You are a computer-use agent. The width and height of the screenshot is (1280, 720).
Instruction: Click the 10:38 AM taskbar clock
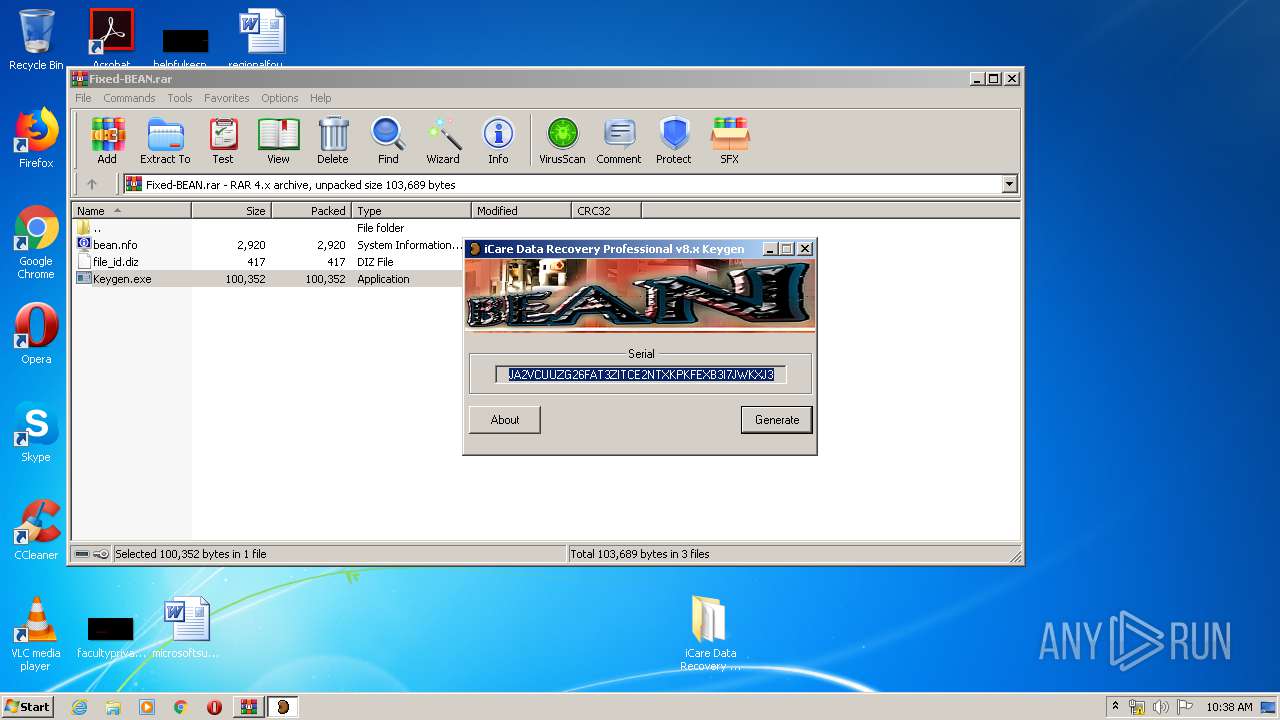[x=1229, y=707]
